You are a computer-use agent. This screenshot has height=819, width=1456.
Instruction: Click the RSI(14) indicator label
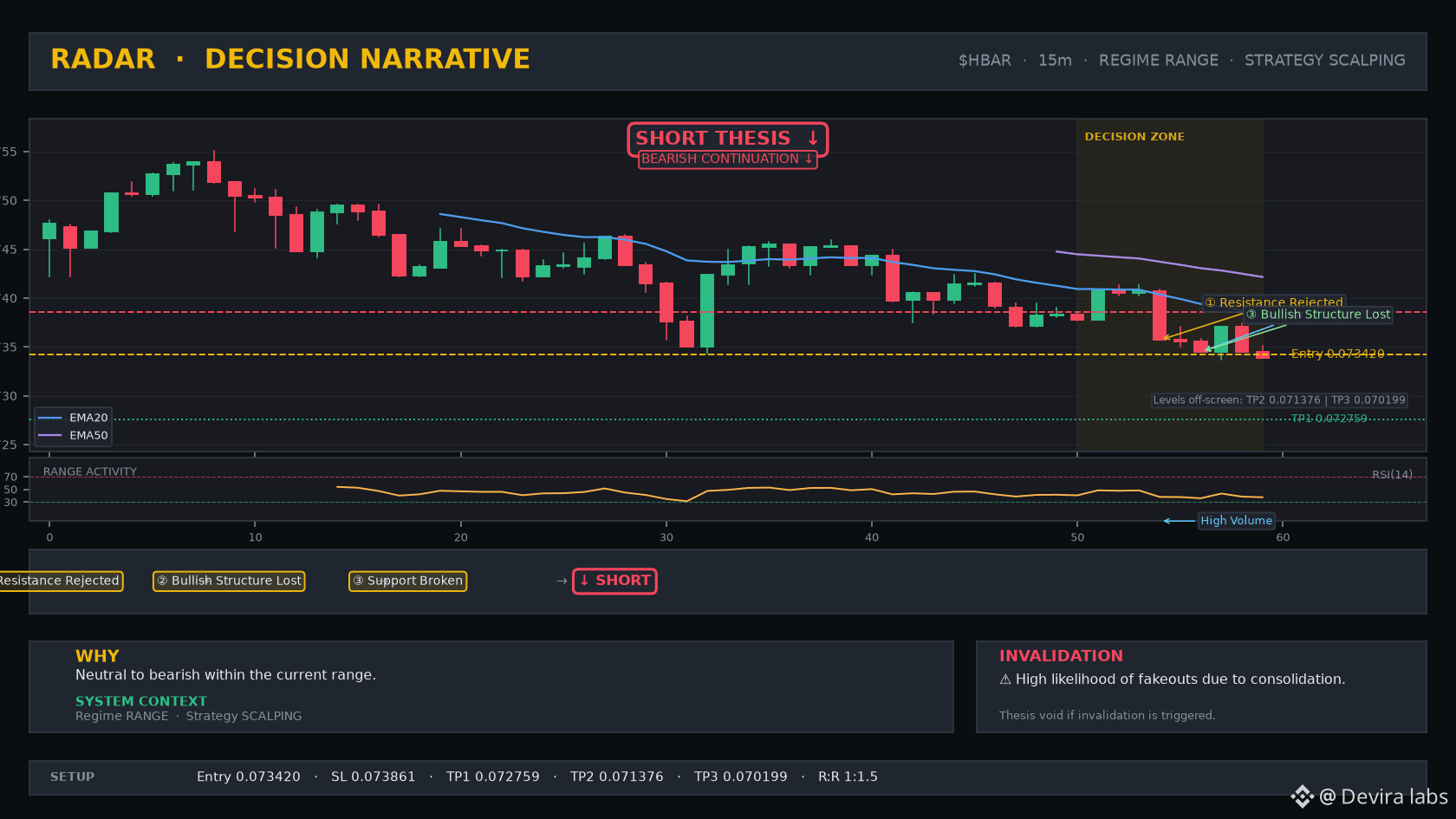click(x=1392, y=475)
